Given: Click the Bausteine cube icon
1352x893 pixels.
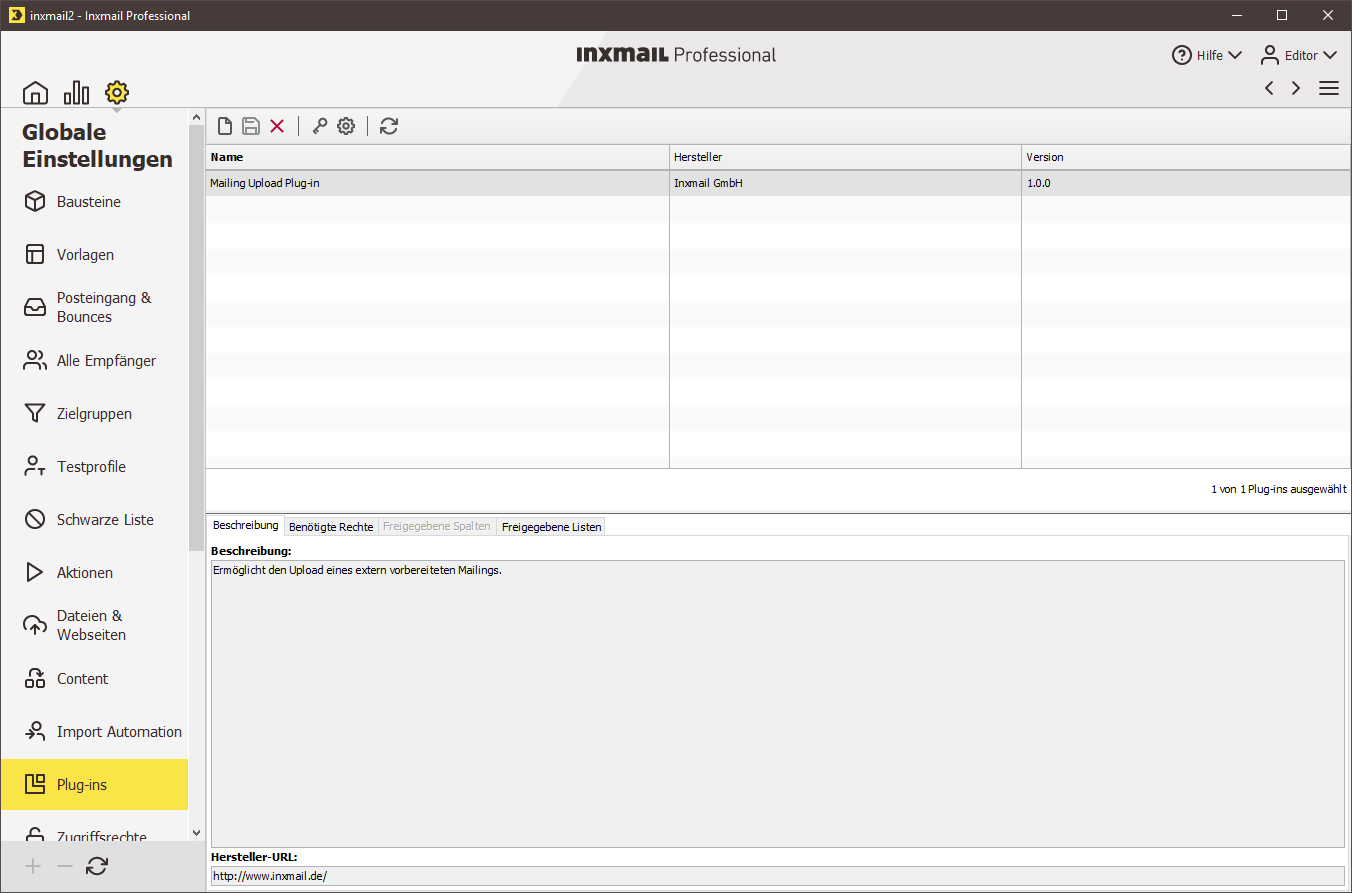Looking at the screenshot, I should click(35, 202).
